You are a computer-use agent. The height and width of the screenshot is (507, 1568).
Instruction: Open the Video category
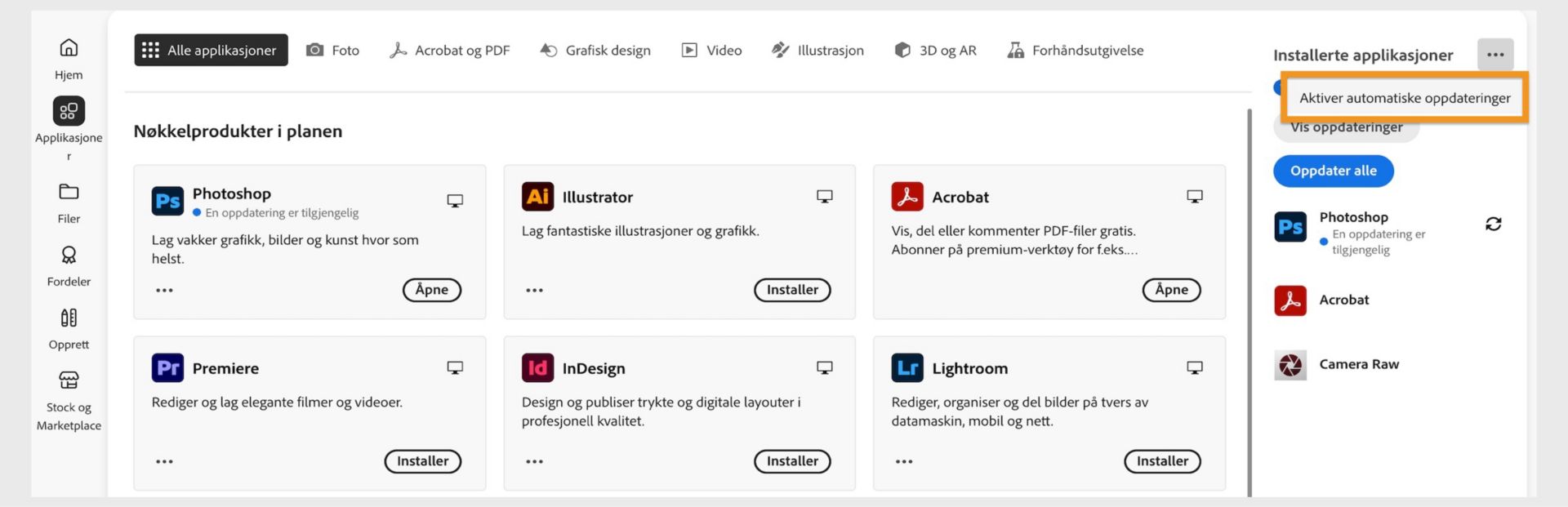711,50
